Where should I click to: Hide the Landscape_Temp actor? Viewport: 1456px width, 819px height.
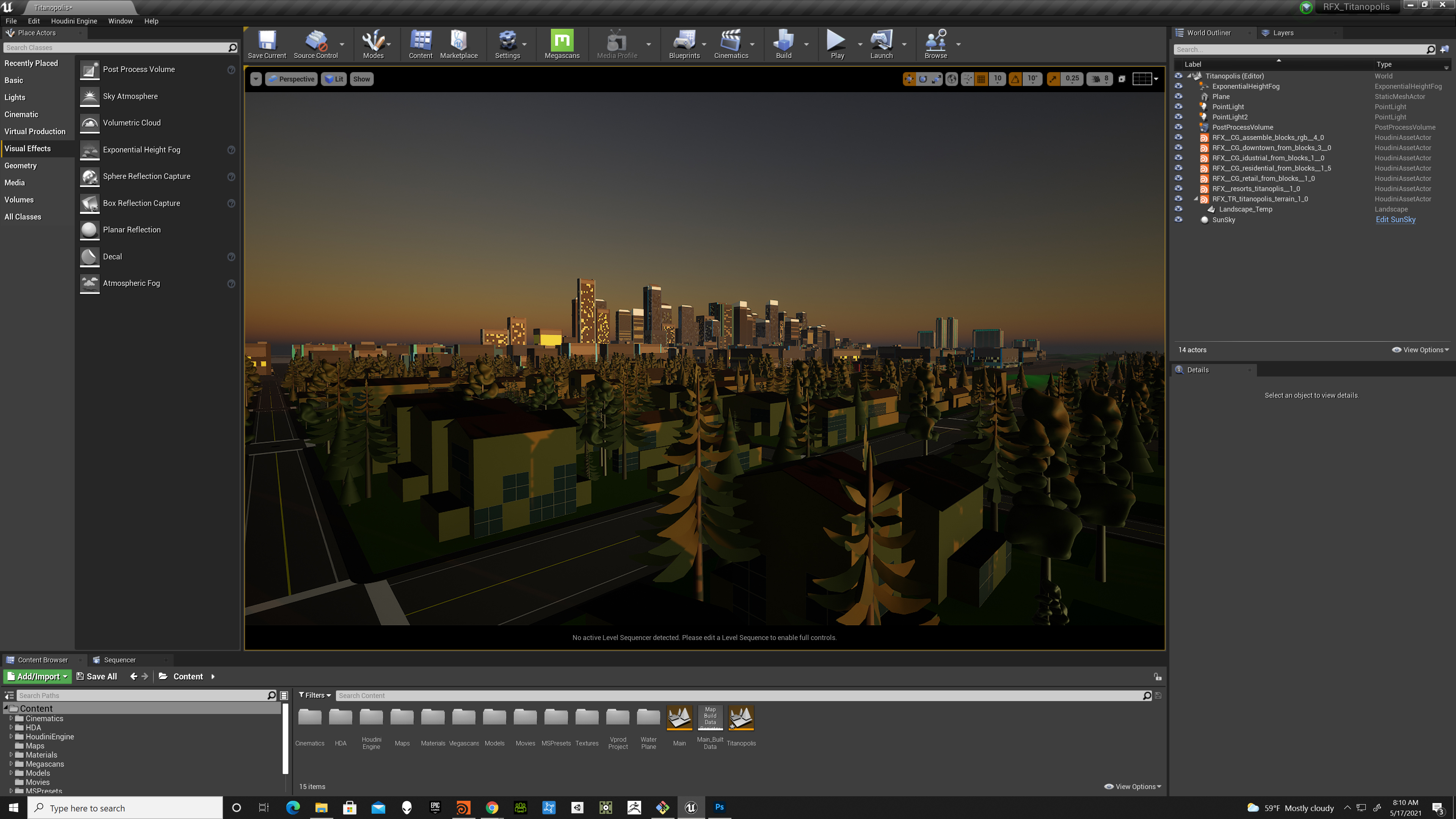click(1178, 209)
